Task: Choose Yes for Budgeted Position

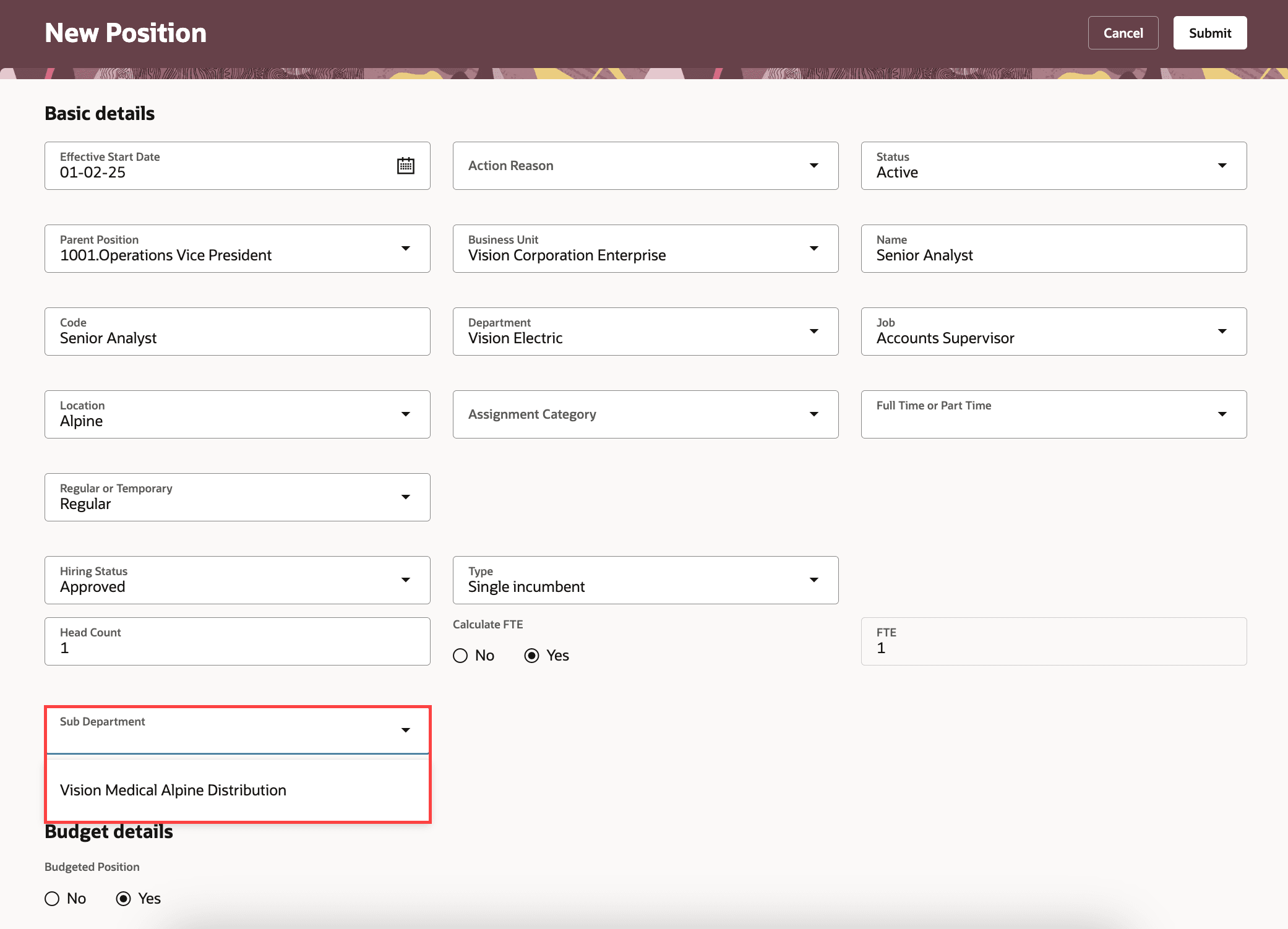Action: [x=124, y=899]
